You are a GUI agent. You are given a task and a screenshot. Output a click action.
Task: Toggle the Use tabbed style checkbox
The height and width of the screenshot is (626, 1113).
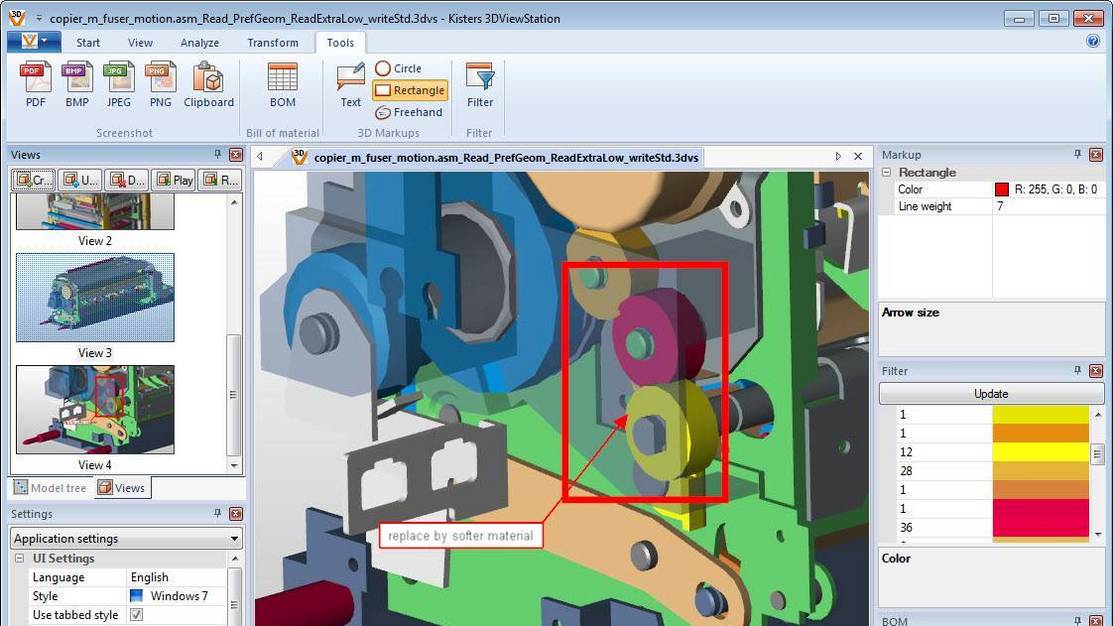coord(137,615)
